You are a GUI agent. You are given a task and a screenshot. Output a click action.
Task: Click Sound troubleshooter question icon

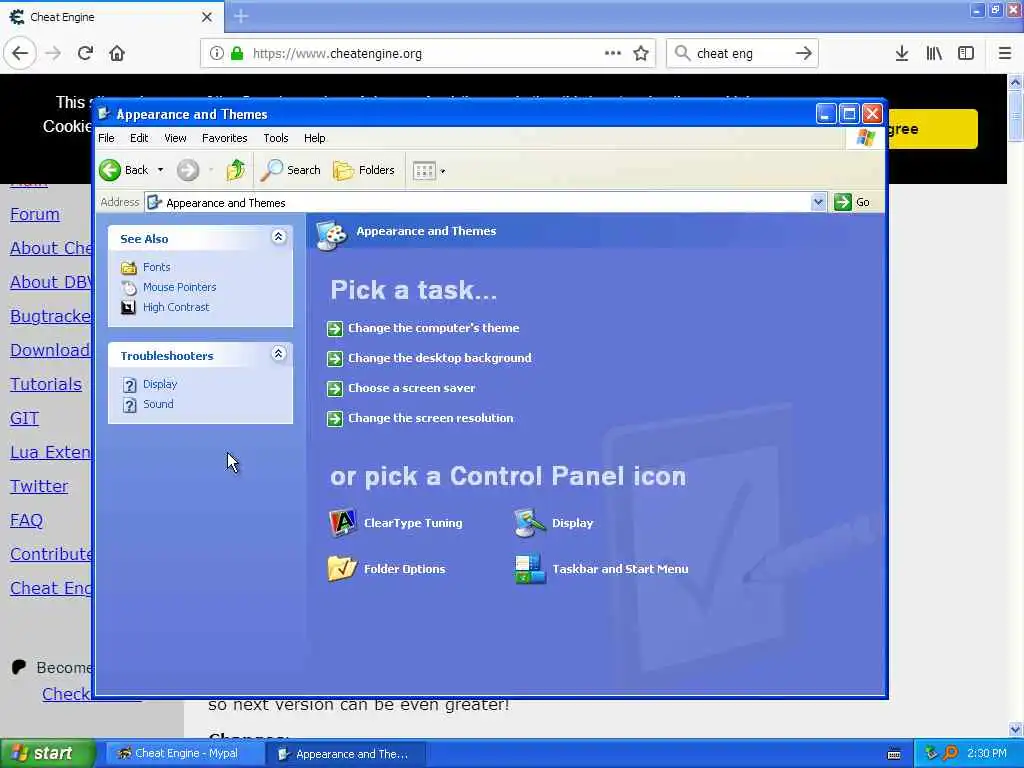click(129, 405)
